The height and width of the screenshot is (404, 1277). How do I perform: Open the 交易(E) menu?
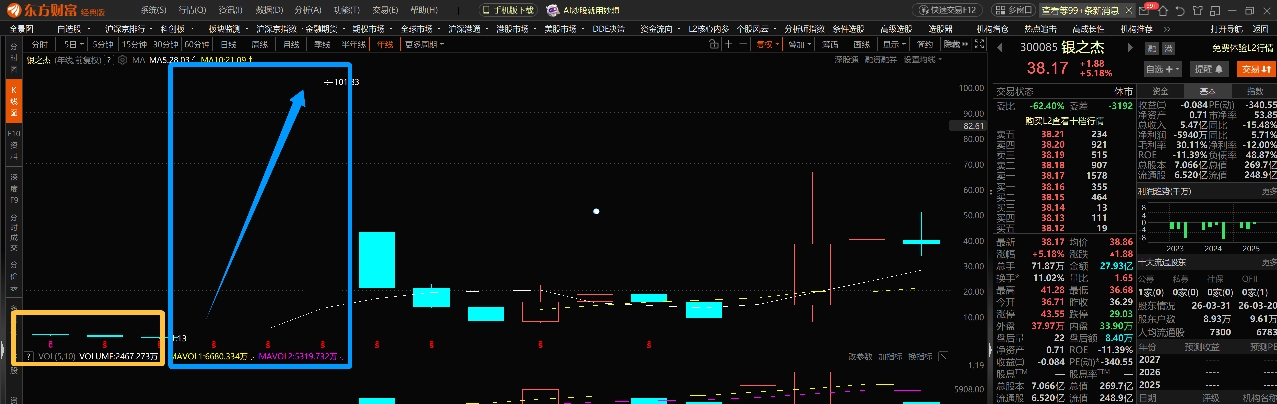pyautogui.click(x=384, y=9)
